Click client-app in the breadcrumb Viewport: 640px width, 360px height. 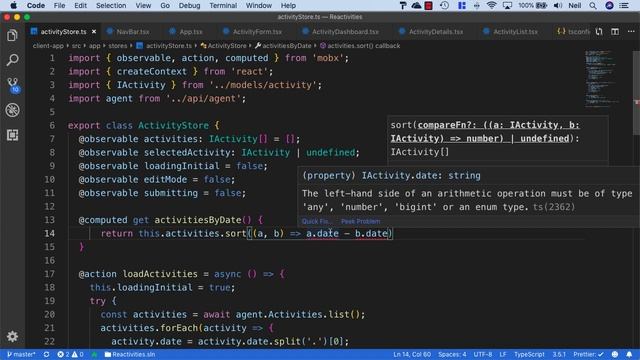tap(48, 46)
